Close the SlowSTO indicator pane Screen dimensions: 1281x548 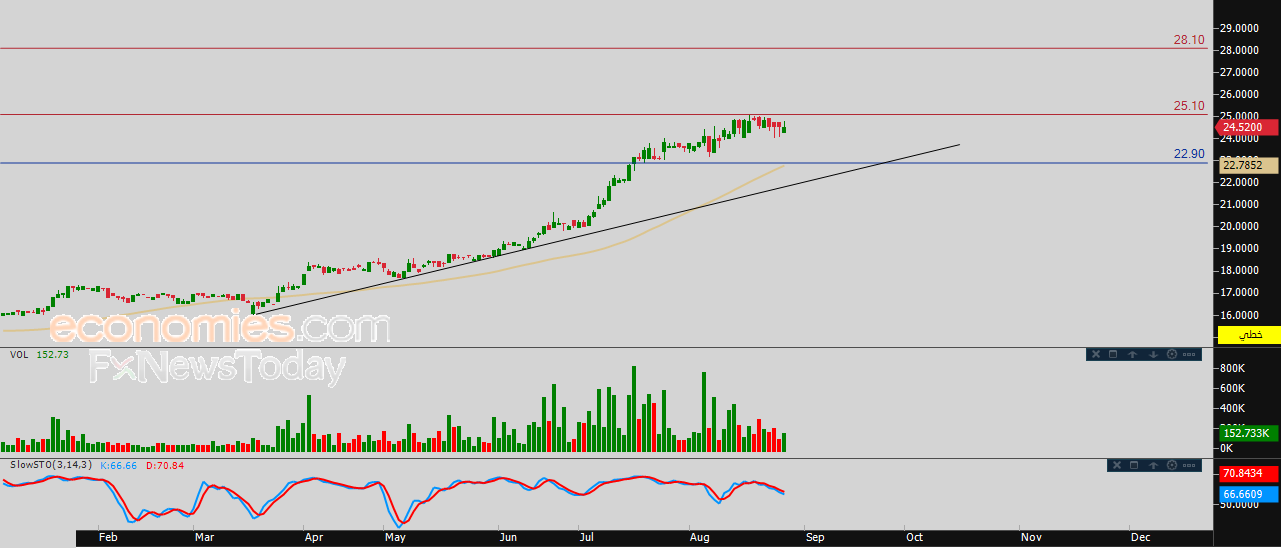click(x=1117, y=465)
